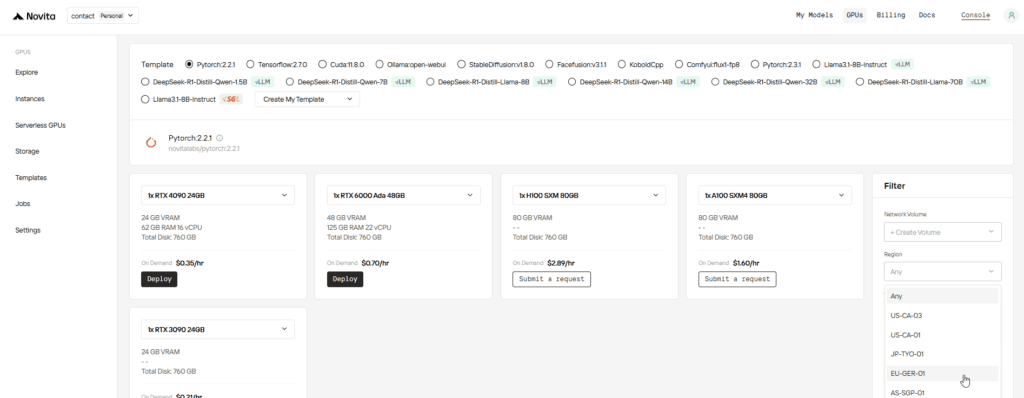
Task: Click the Novita logo
Action: click(33, 15)
